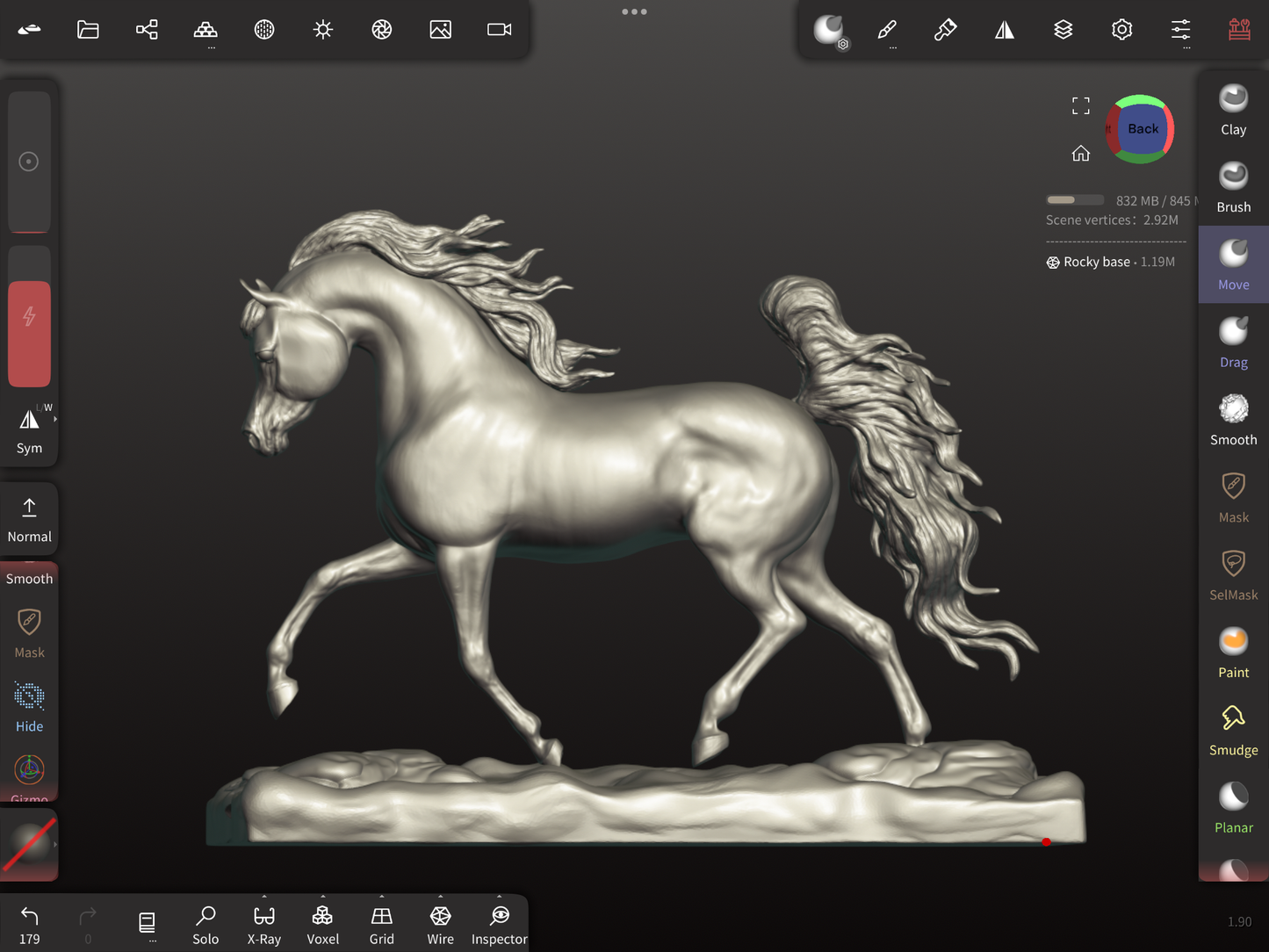Image resolution: width=1269 pixels, height=952 pixels.
Task: Select the Smudge tool
Action: [1233, 730]
